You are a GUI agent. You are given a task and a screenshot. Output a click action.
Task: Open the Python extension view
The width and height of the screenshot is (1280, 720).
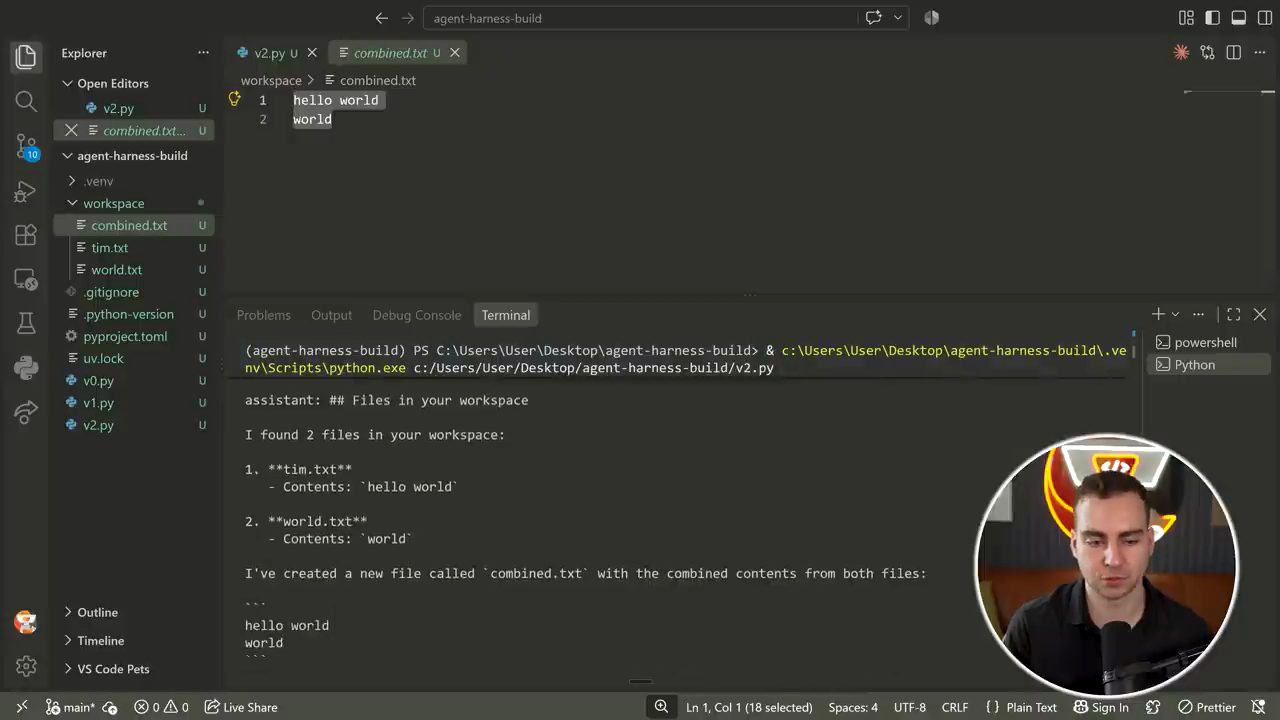click(x=26, y=367)
